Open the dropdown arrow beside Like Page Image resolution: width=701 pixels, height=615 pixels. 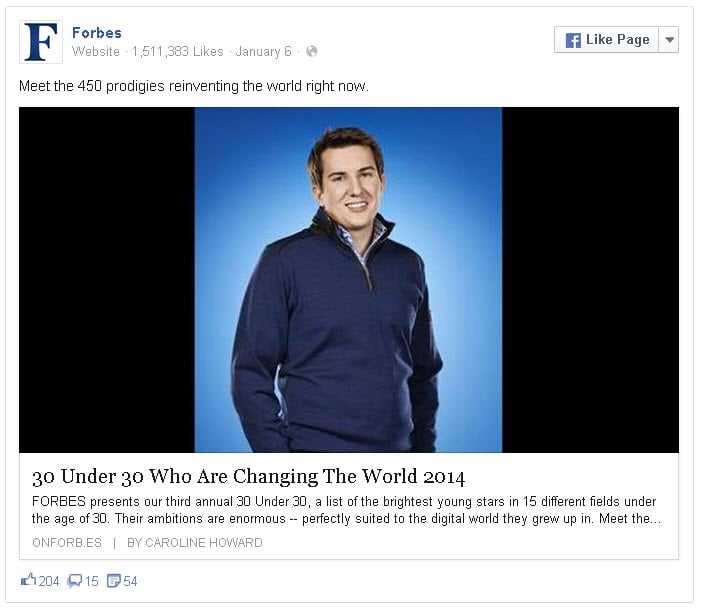[x=669, y=40]
